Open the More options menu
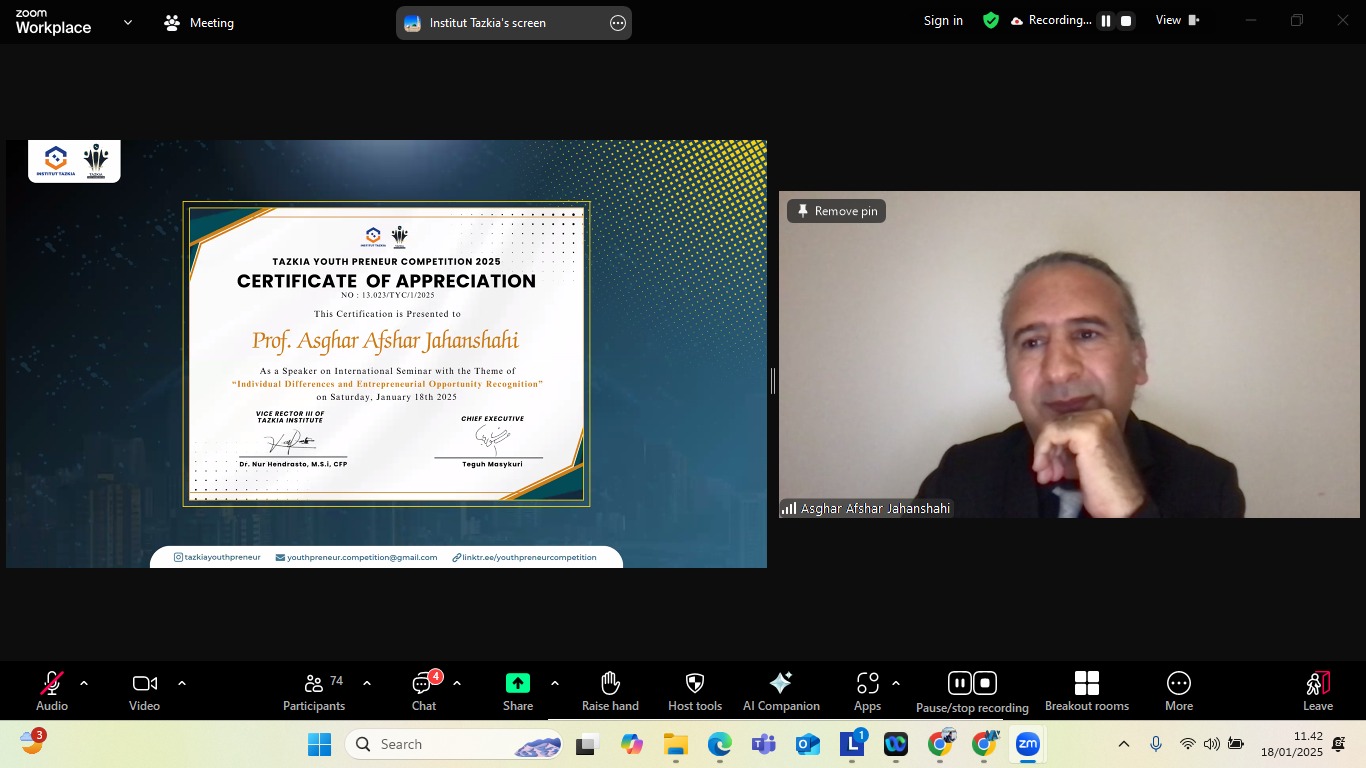The image size is (1366, 768). [1179, 691]
